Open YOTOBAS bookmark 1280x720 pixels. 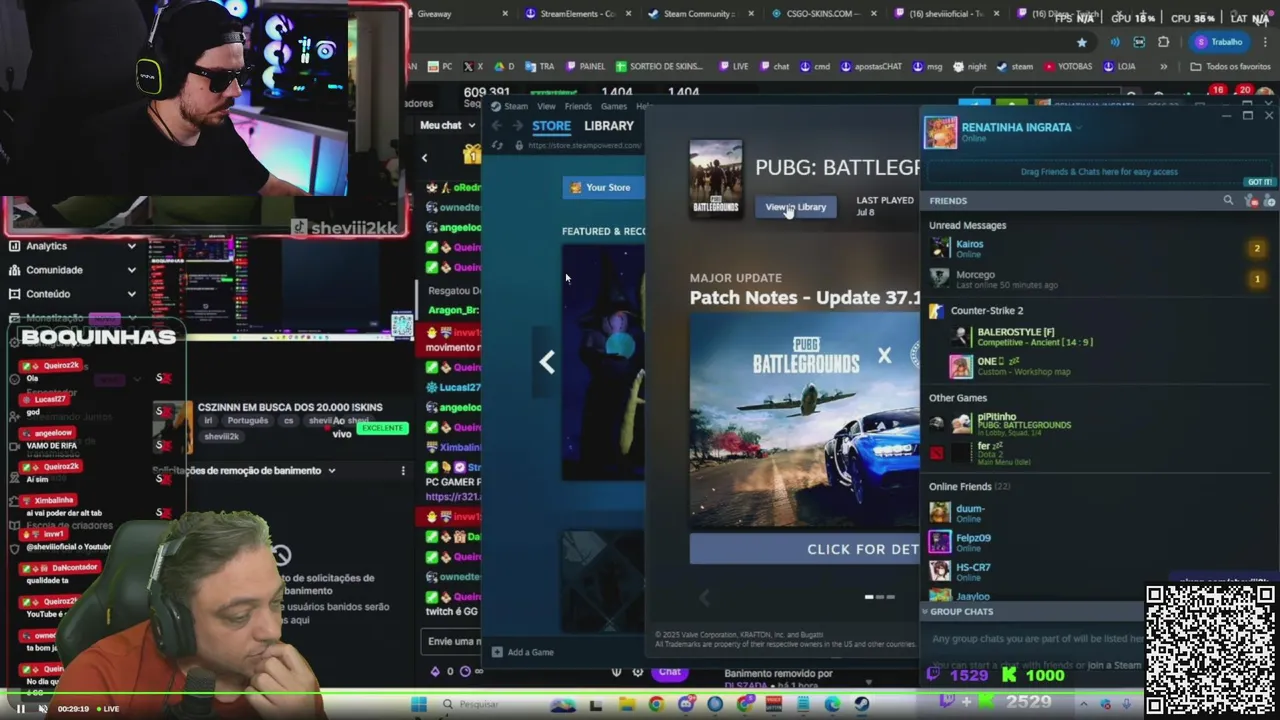[x=1068, y=67]
